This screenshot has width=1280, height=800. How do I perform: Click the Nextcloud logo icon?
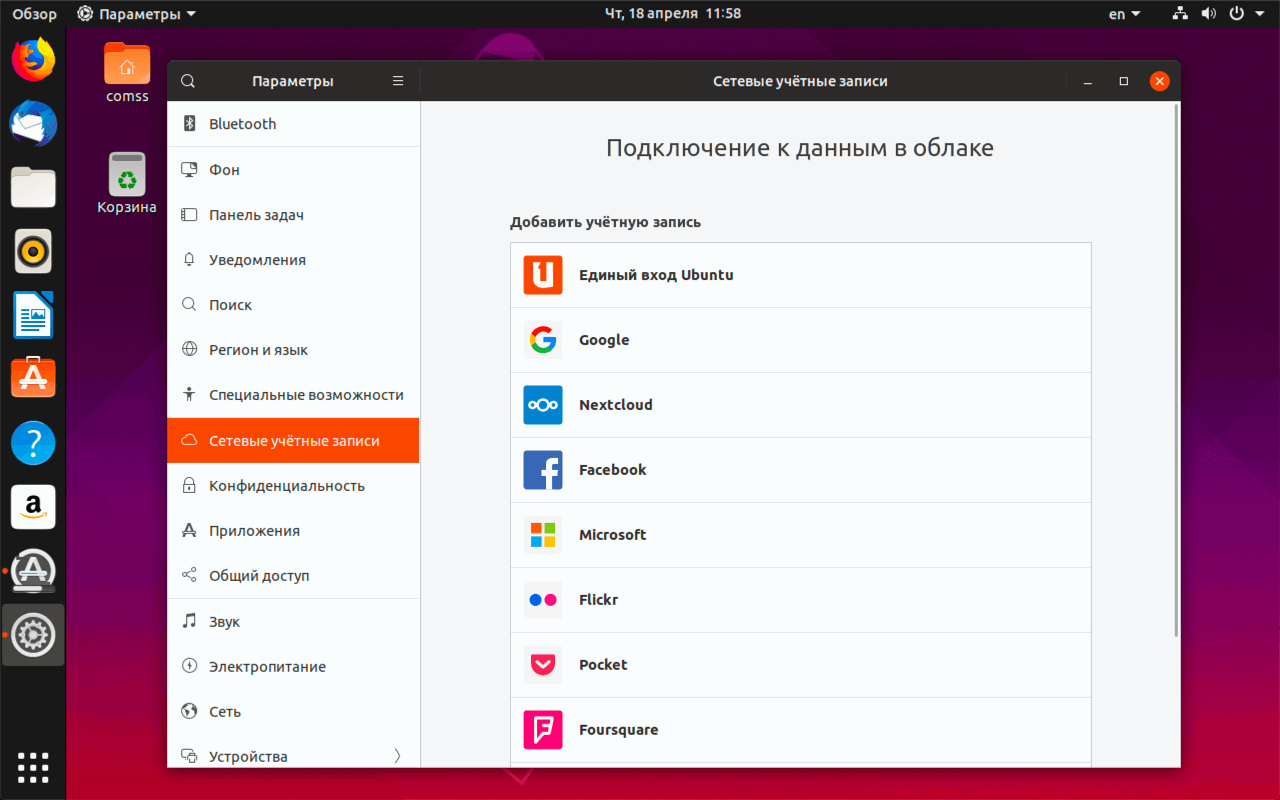click(543, 405)
